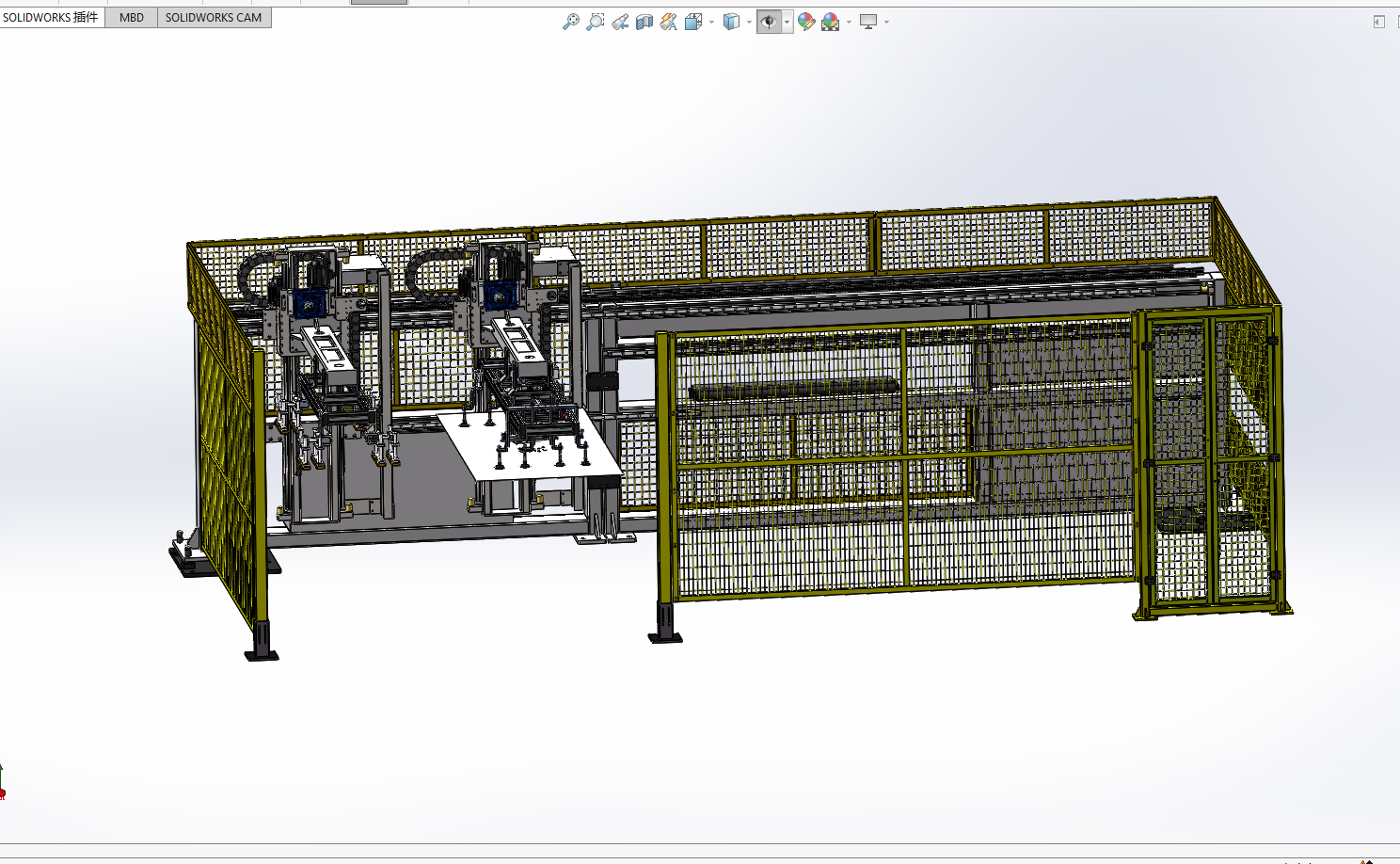Open the Edit Appearance color-ball icon

tap(806, 22)
